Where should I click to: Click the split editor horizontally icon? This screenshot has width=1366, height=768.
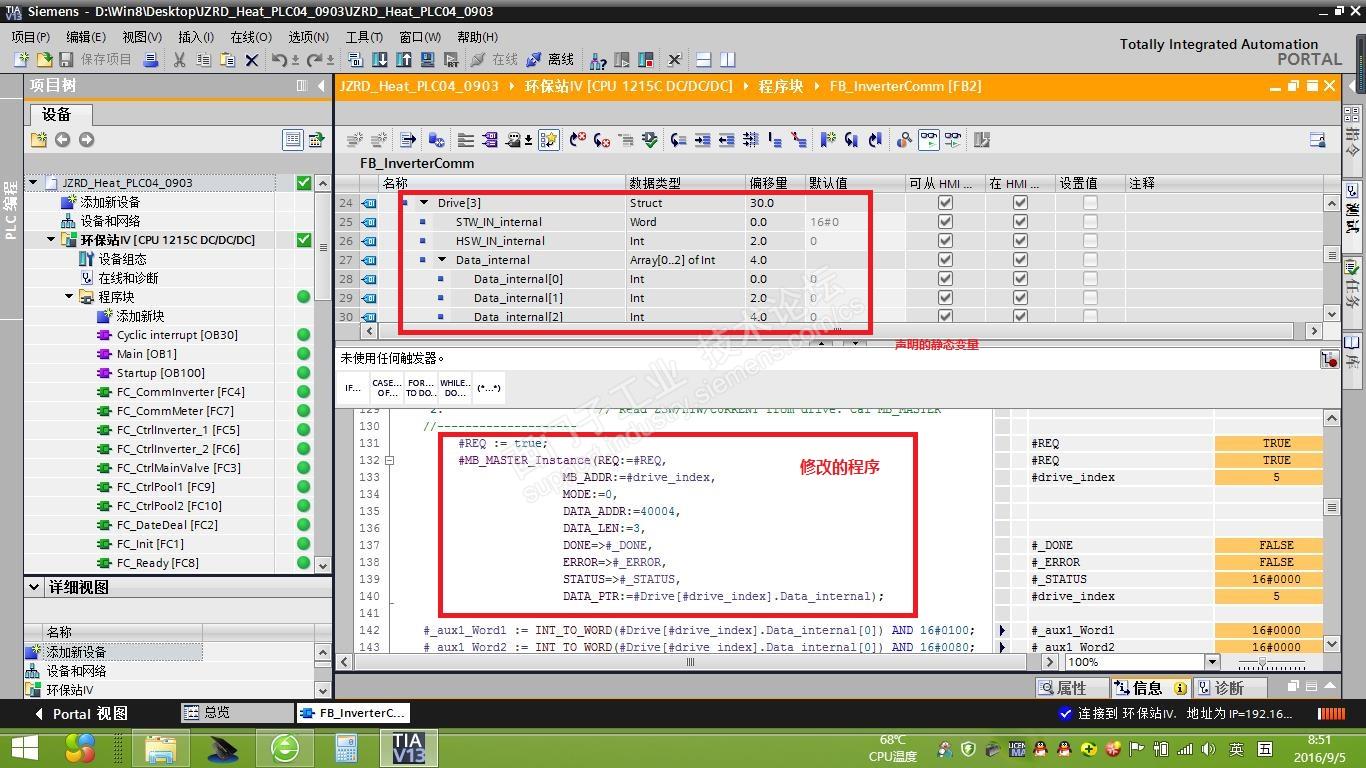click(x=704, y=60)
